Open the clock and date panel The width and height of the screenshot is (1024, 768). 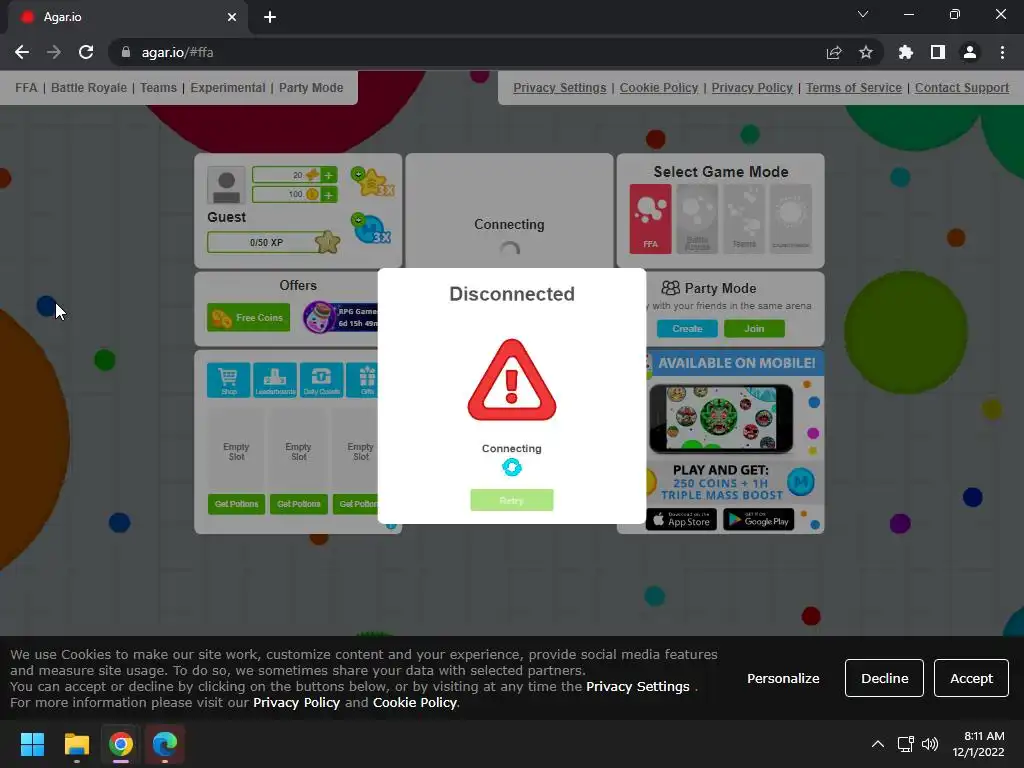point(978,744)
